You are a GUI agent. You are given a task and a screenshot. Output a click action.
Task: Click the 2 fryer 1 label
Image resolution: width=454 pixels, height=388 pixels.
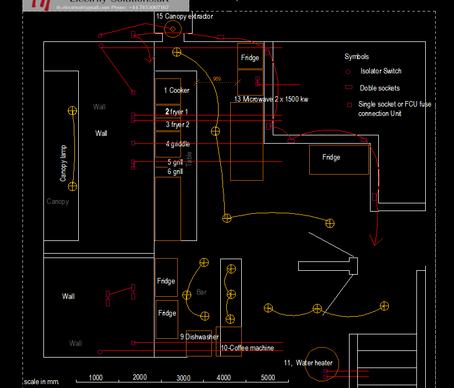177,111
